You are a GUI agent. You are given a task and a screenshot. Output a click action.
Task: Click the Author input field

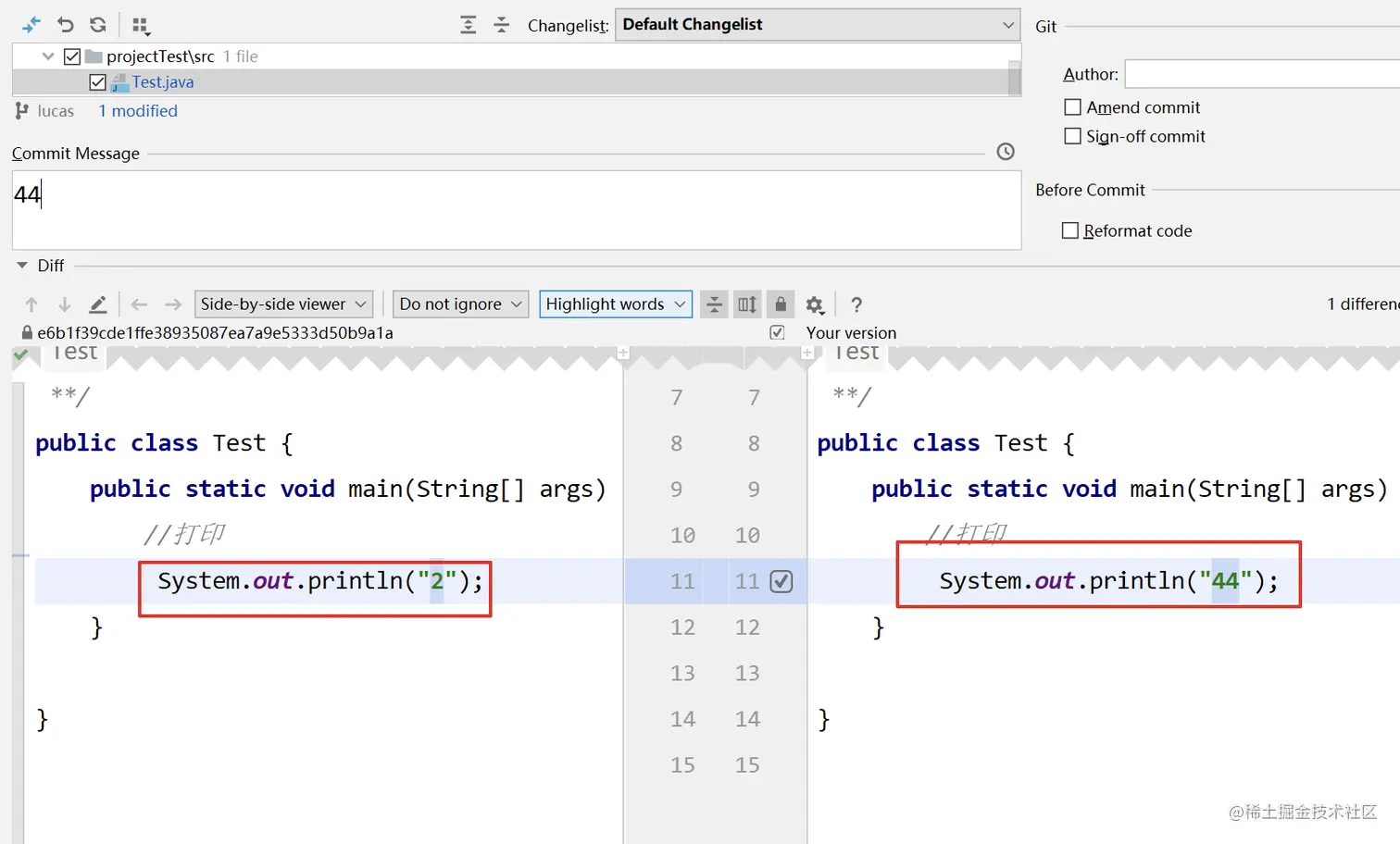pos(1263,74)
